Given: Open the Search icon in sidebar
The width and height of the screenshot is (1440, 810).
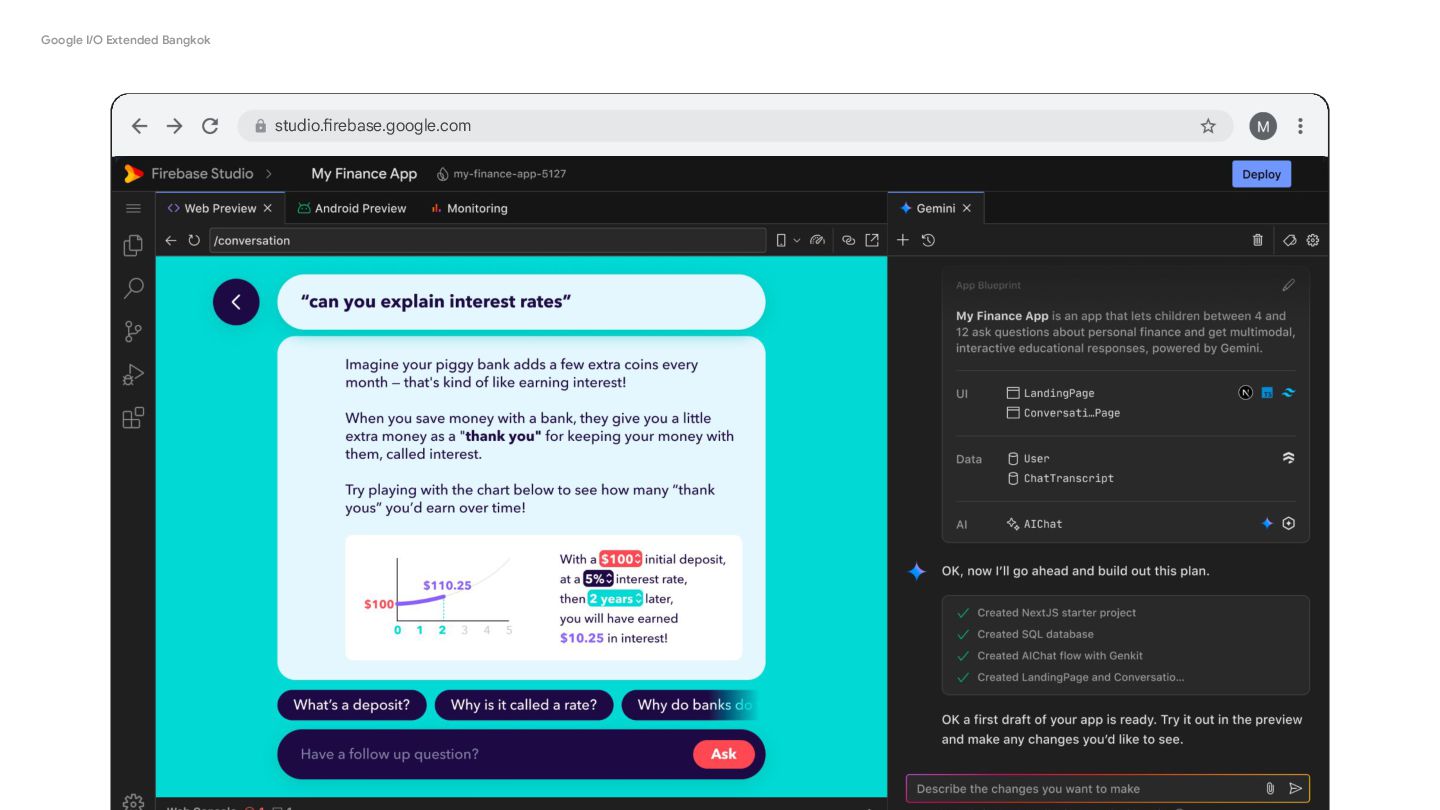Looking at the screenshot, I should coord(133,289).
